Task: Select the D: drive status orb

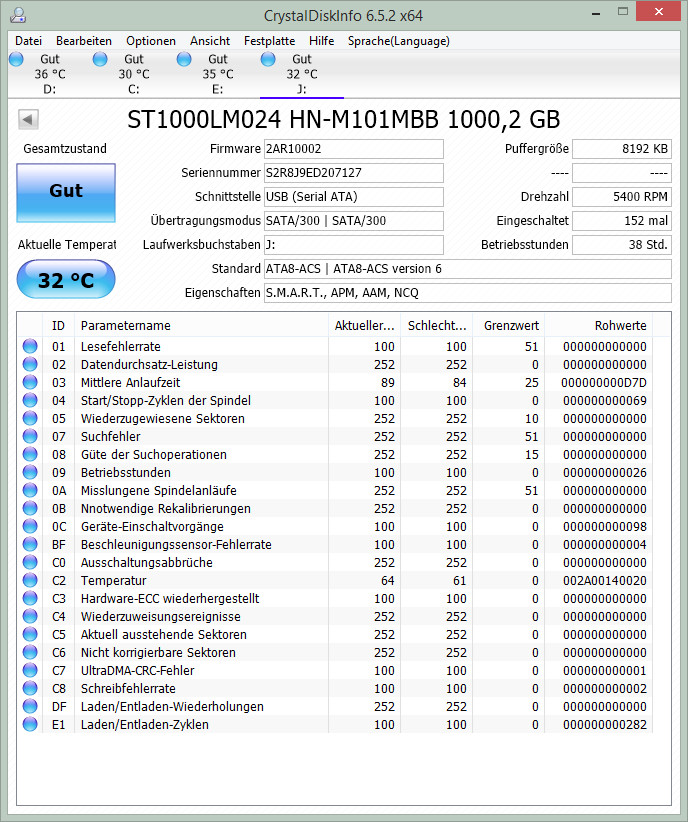Action: 16,59
